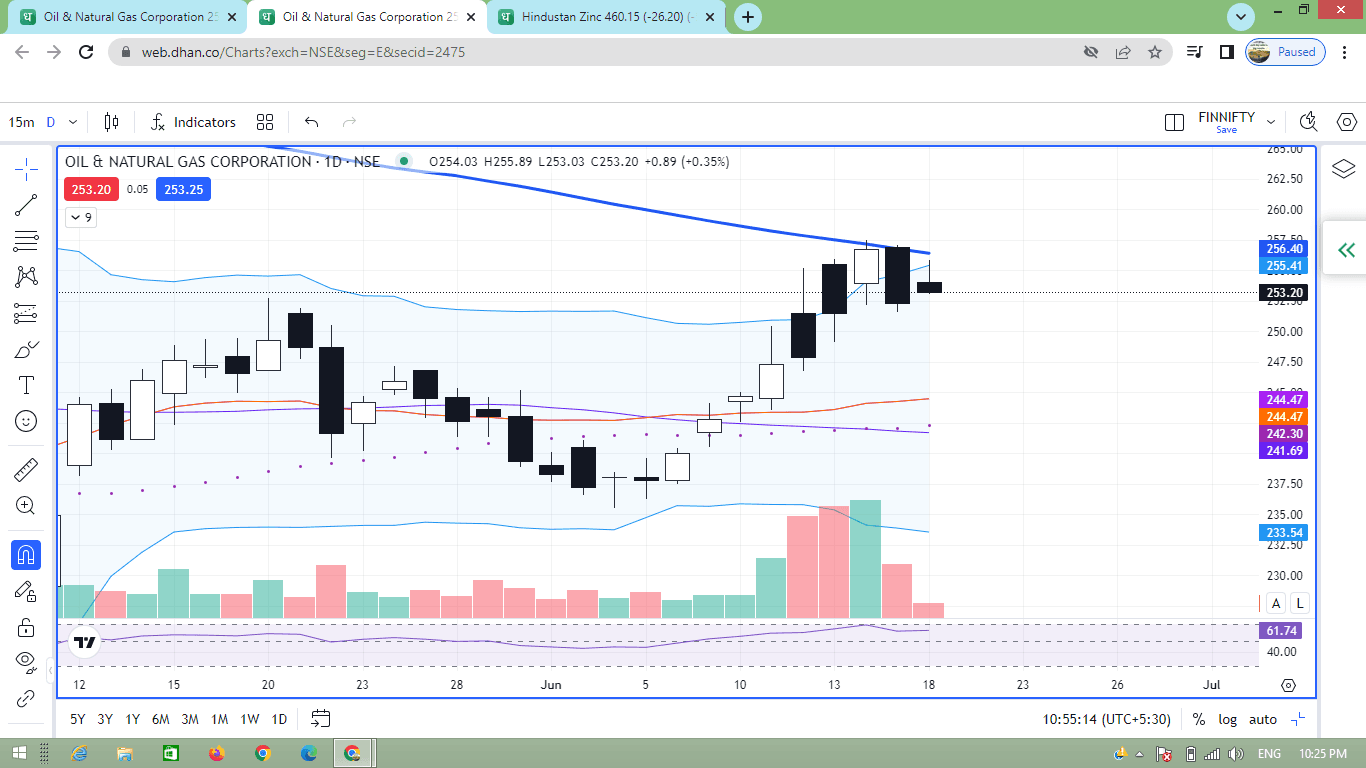Toggle lock all drawing tools
This screenshot has width=1366, height=768.
[26, 627]
